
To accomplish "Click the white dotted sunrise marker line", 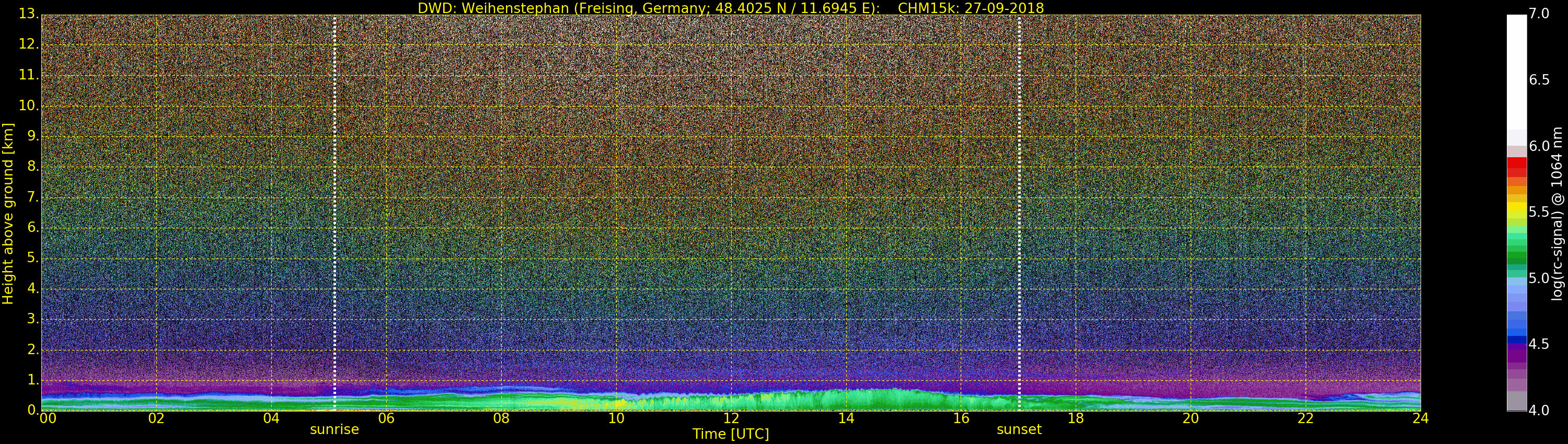I will point(335,213).
